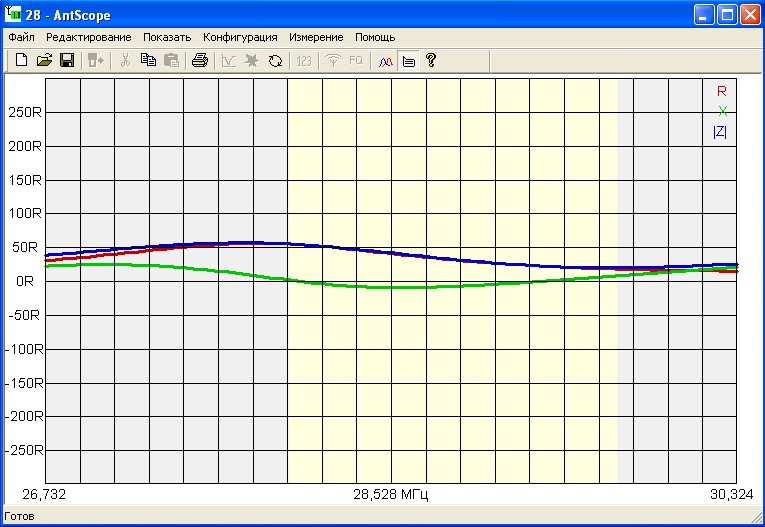
Task: Toggle the legend list toolbar button
Action: (x=408, y=61)
